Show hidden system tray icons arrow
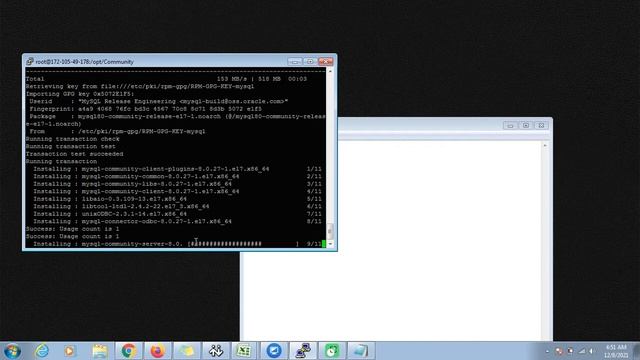The height and width of the screenshot is (360, 640). [x=547, y=351]
